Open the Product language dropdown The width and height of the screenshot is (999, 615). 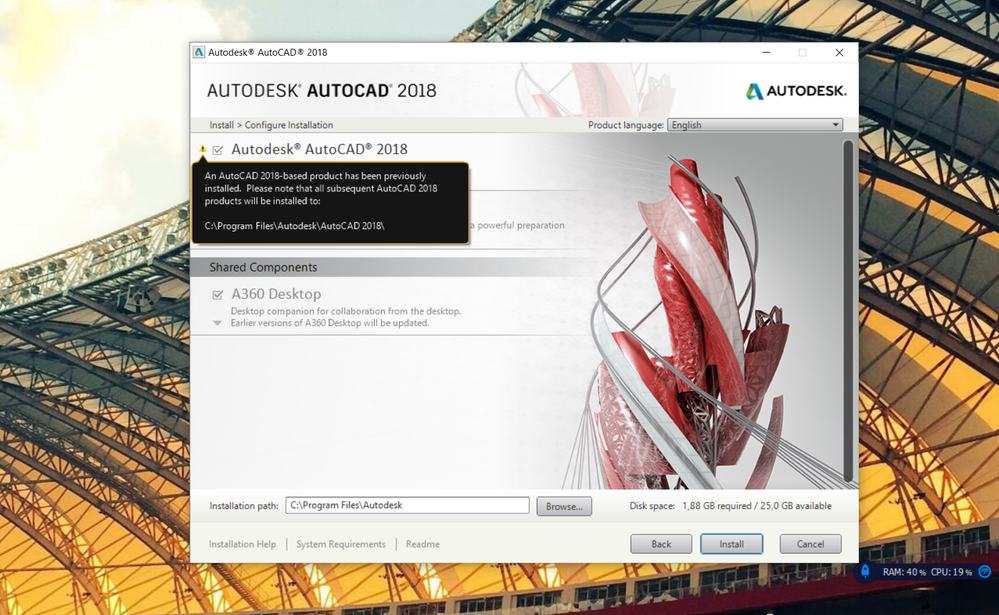point(755,125)
